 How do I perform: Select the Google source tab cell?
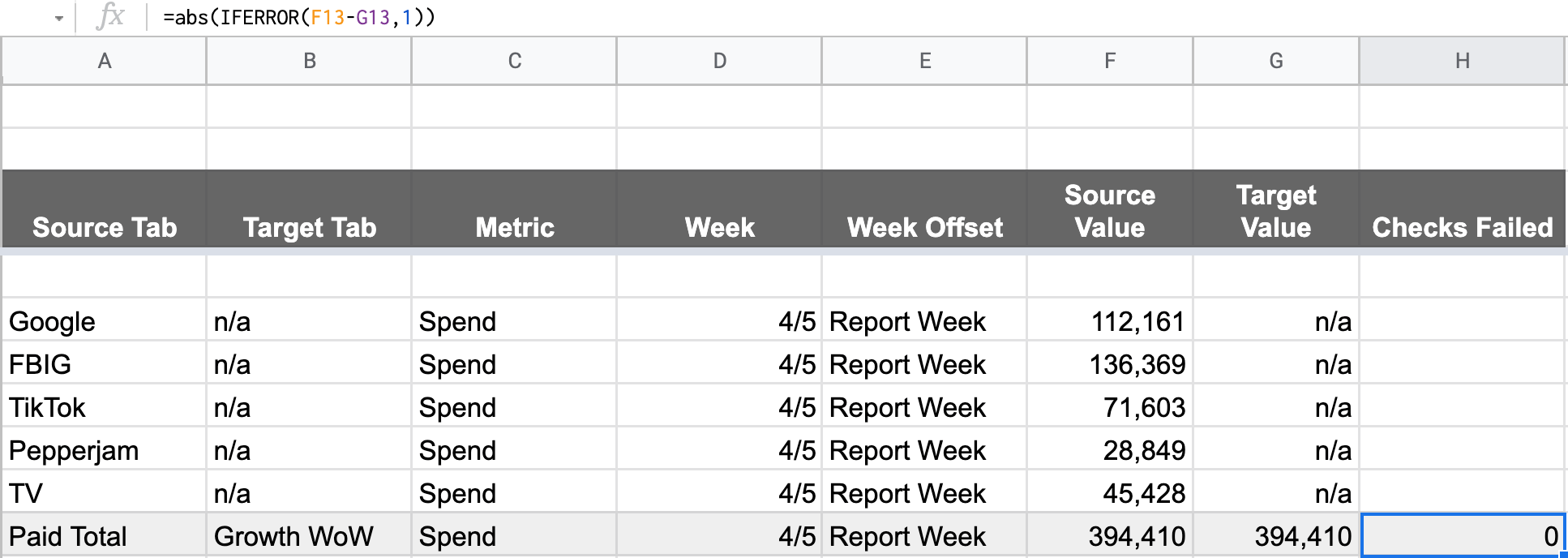[x=105, y=321]
